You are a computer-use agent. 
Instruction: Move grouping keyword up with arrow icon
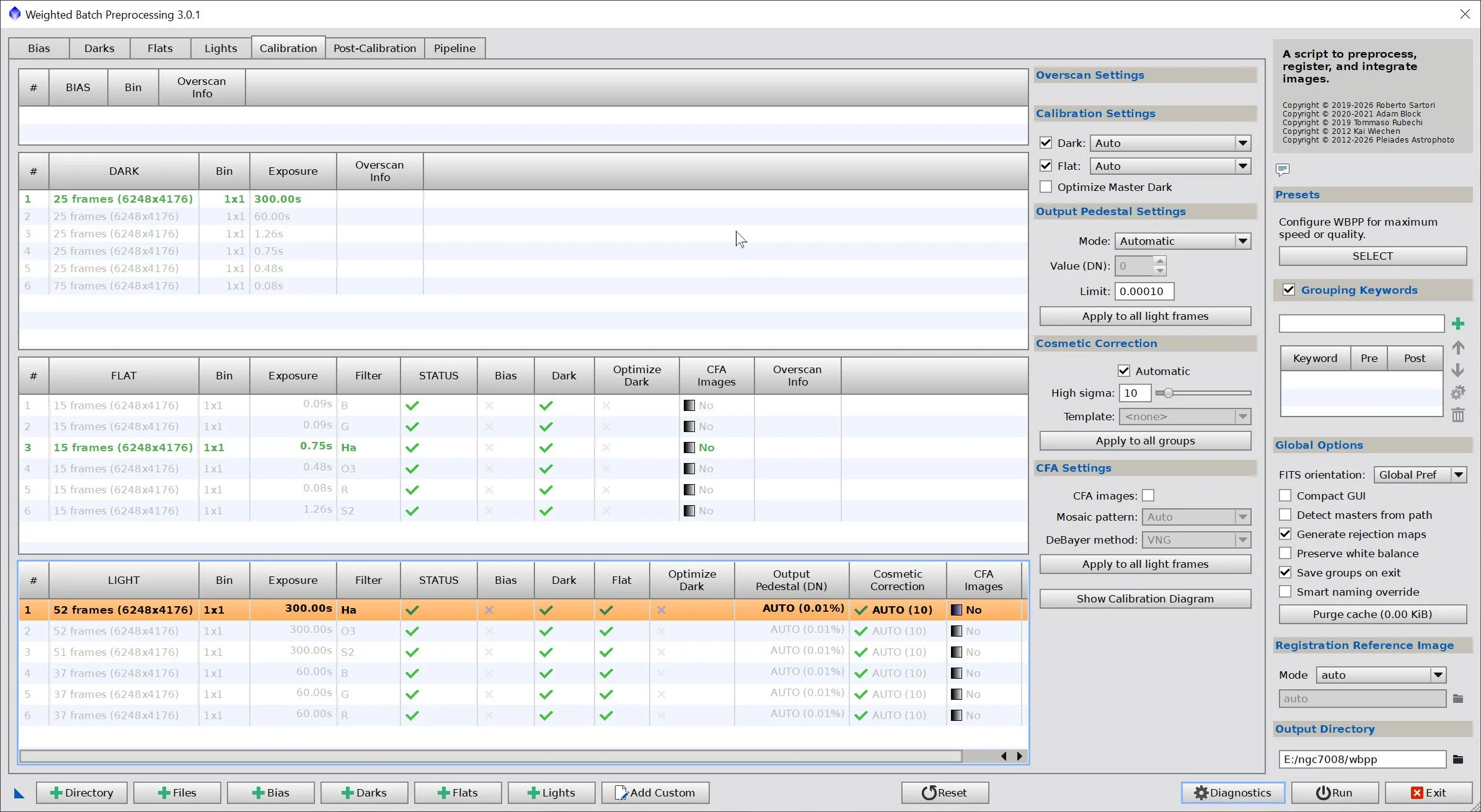[1458, 348]
